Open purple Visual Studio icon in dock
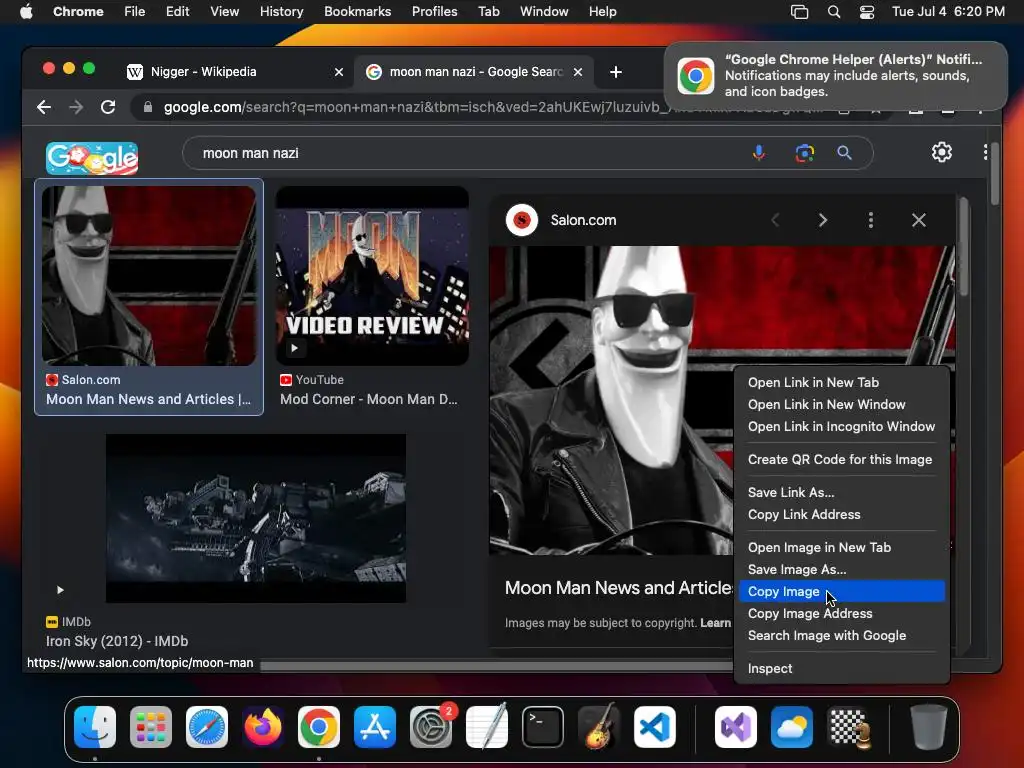This screenshot has width=1024, height=768. (735, 727)
